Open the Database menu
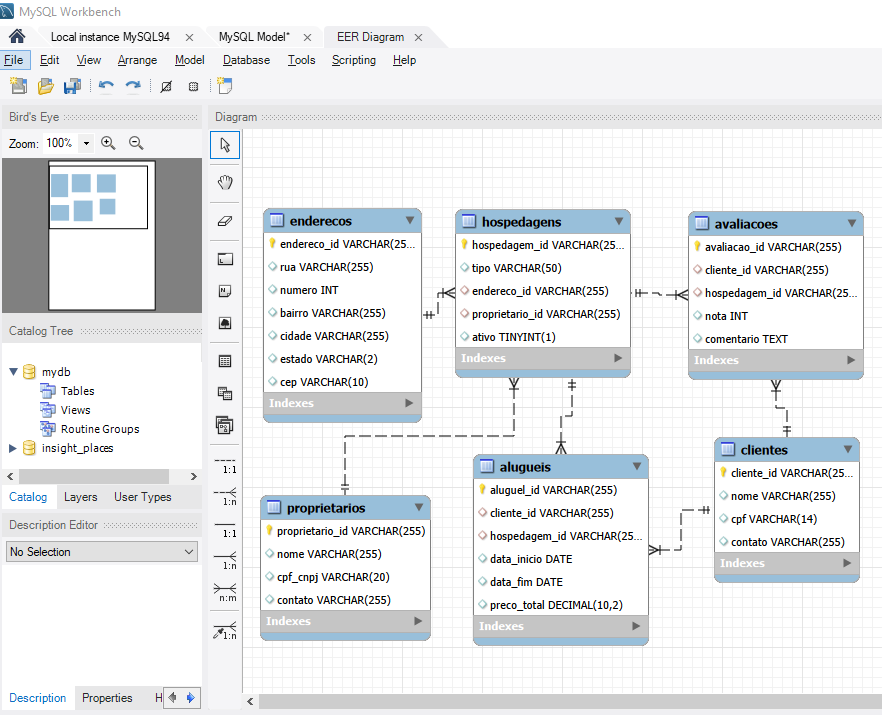The height and width of the screenshot is (715, 882). 246,60
